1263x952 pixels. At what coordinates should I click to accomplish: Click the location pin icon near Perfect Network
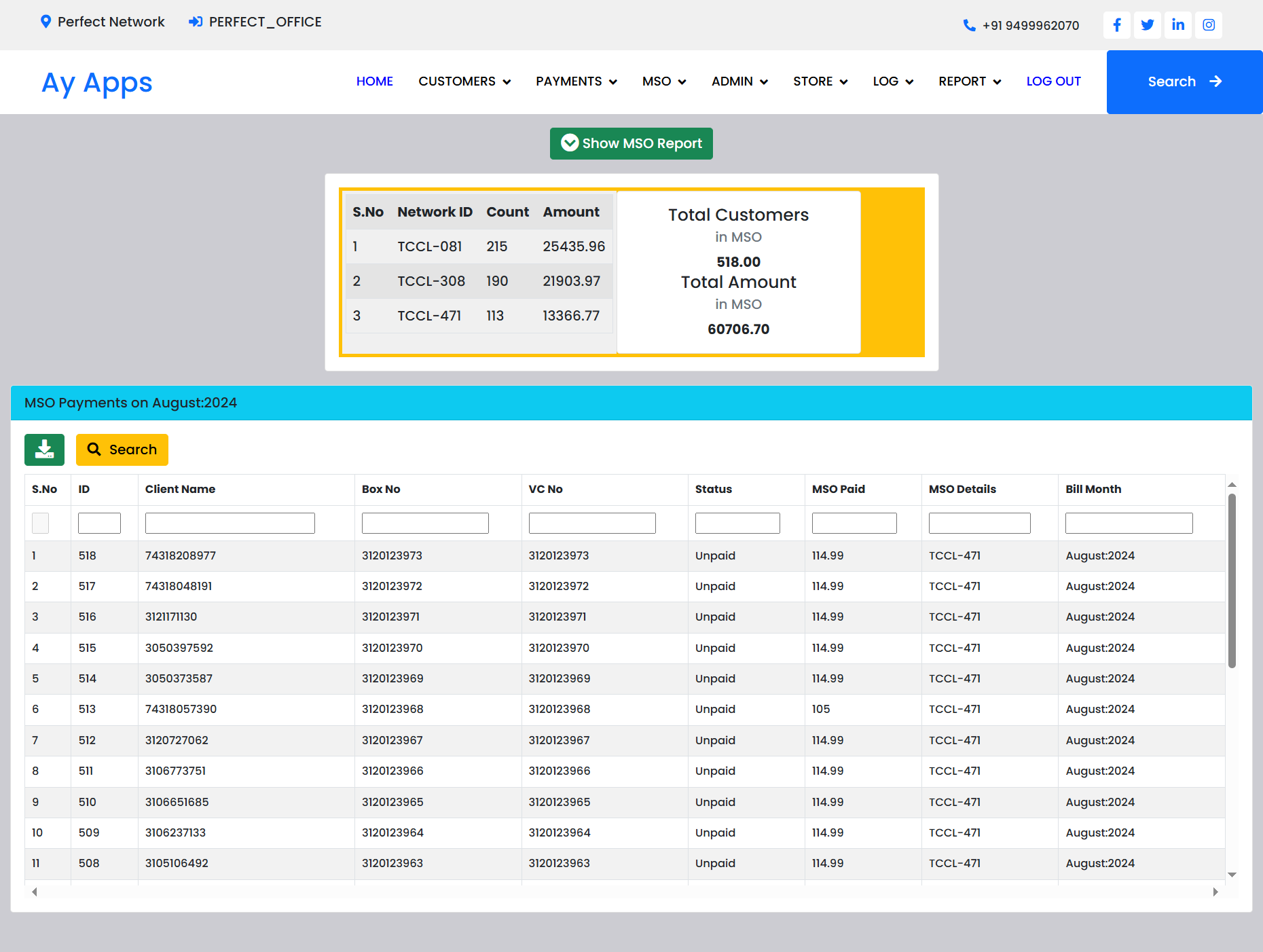45,22
